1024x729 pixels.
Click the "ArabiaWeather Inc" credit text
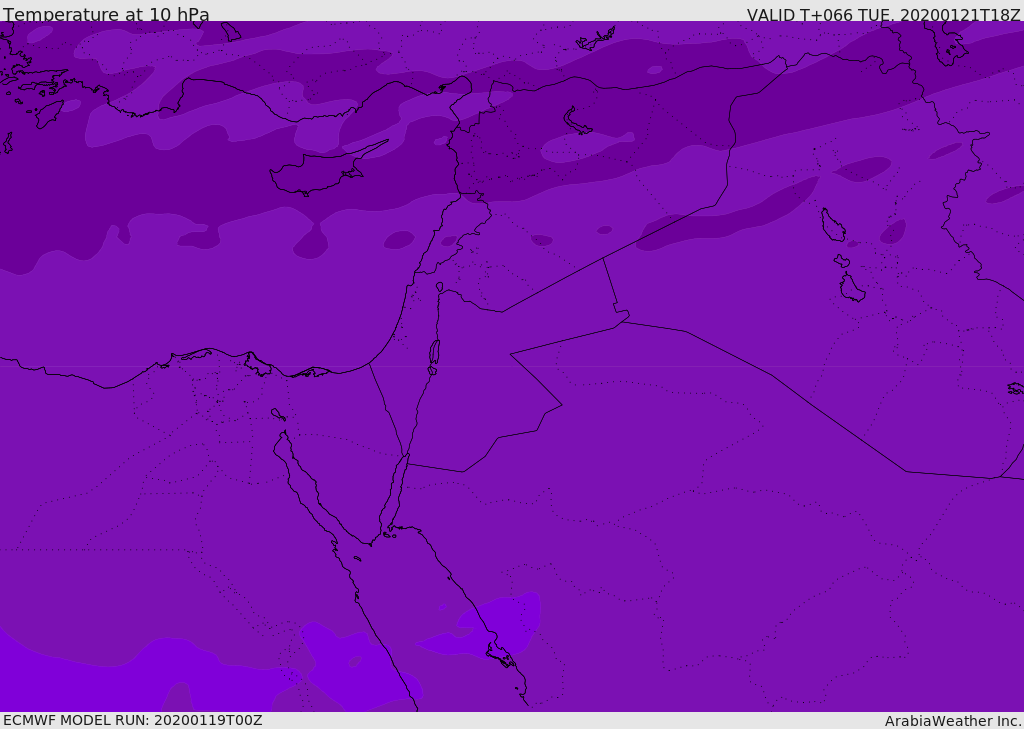coord(953,721)
